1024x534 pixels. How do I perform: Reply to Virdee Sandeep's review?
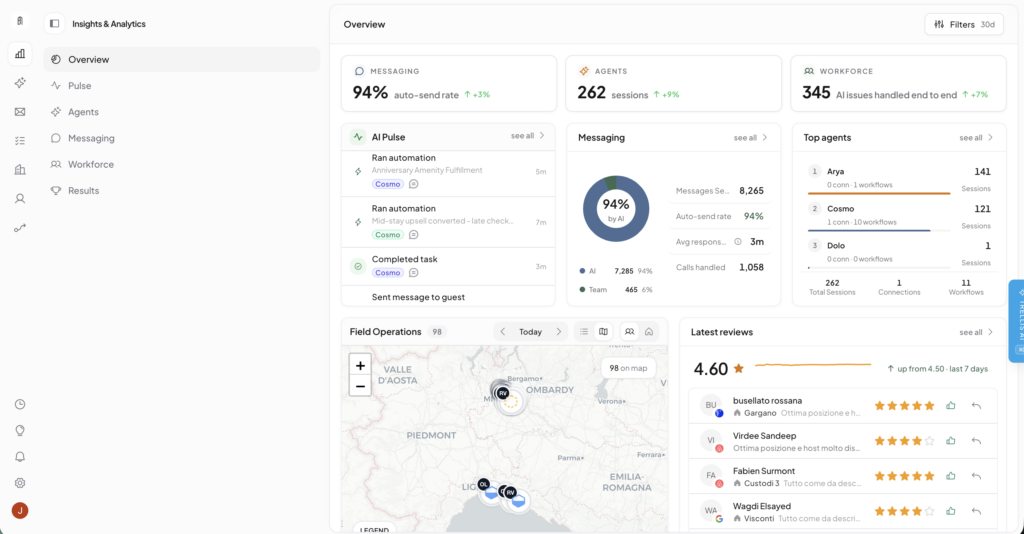(x=976, y=441)
